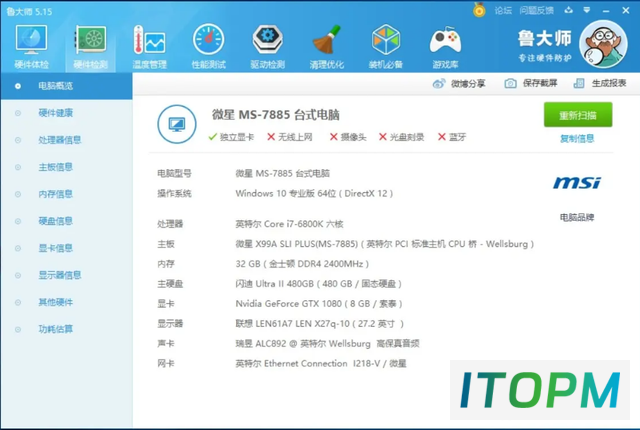Click the 电脑型号 row label
The image size is (640, 430).
(x=174, y=173)
